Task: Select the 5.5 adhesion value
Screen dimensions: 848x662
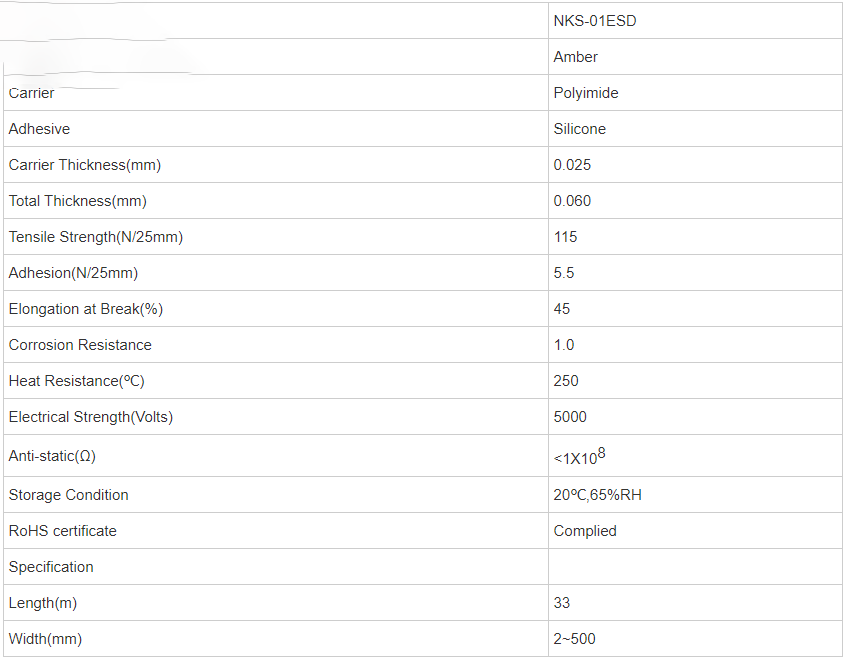Action: [x=564, y=273]
